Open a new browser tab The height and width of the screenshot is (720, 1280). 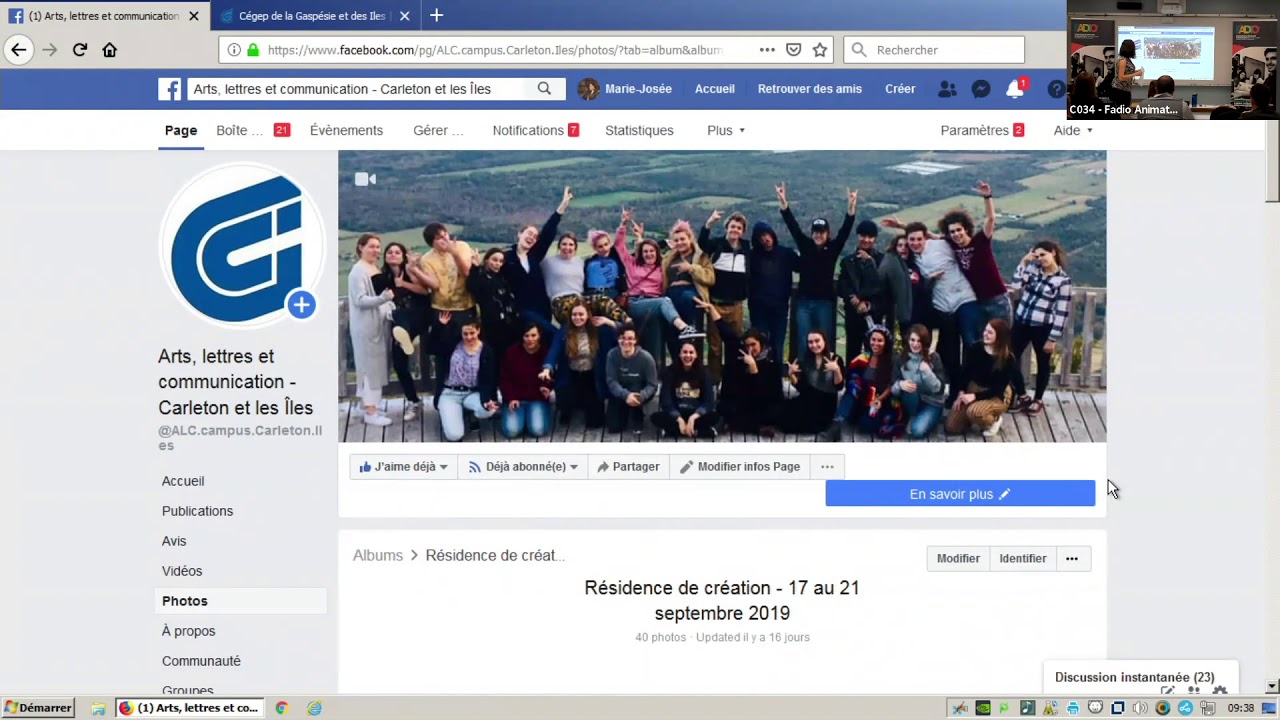click(436, 16)
